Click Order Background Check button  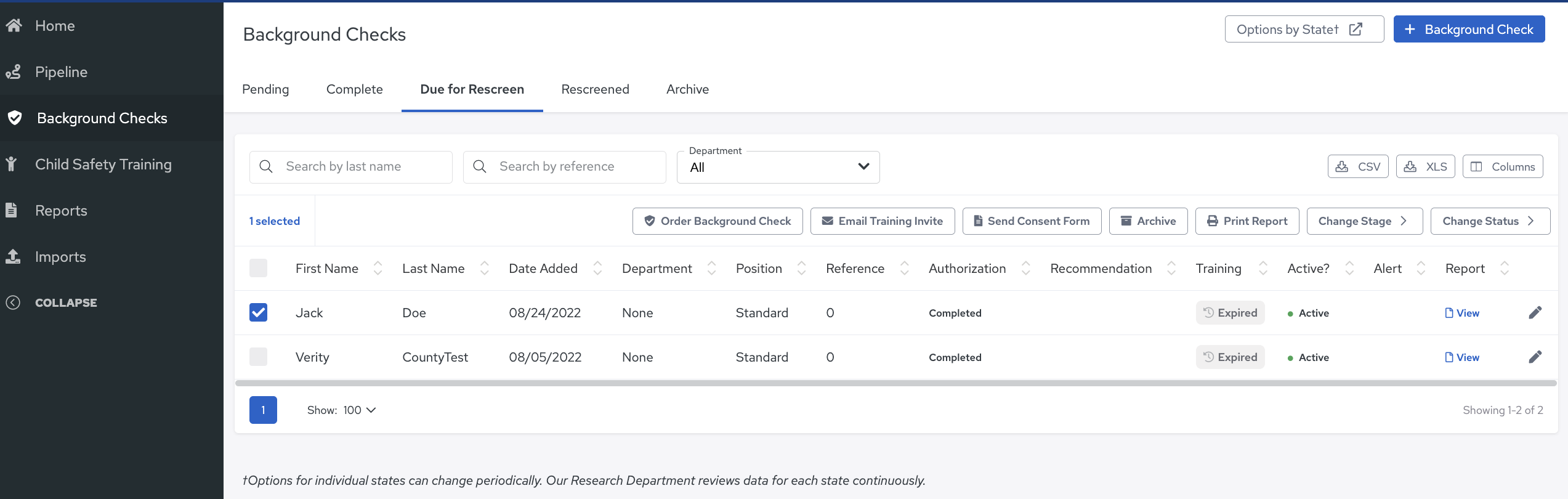coord(717,221)
